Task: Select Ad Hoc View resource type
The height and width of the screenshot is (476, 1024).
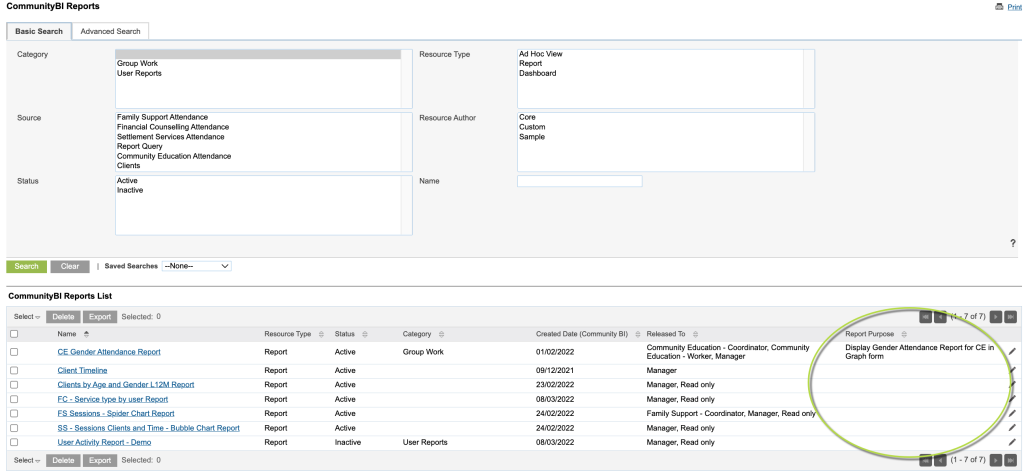Action: pyautogui.click(x=660, y=54)
